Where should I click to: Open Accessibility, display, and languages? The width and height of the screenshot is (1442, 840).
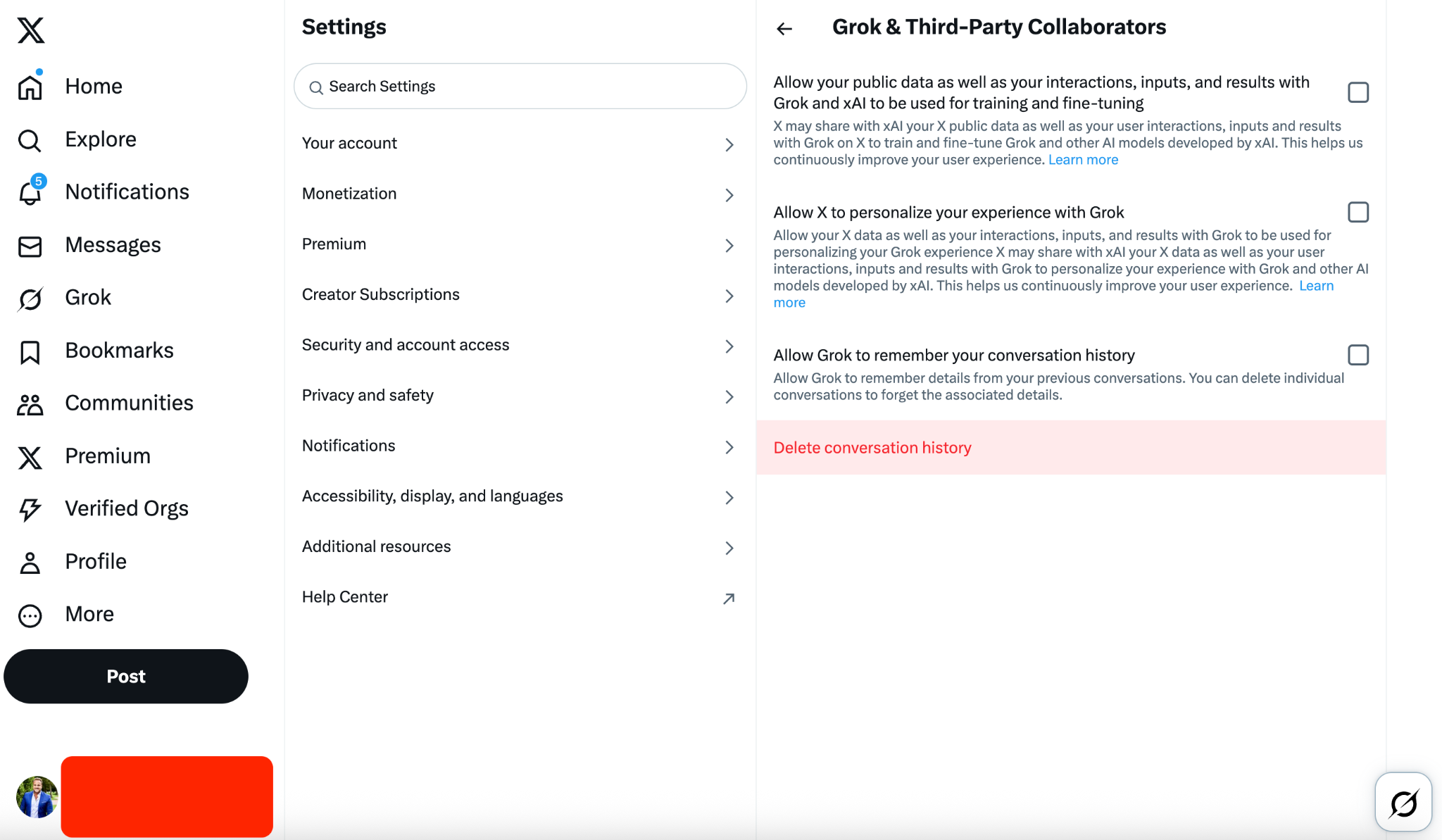(432, 496)
